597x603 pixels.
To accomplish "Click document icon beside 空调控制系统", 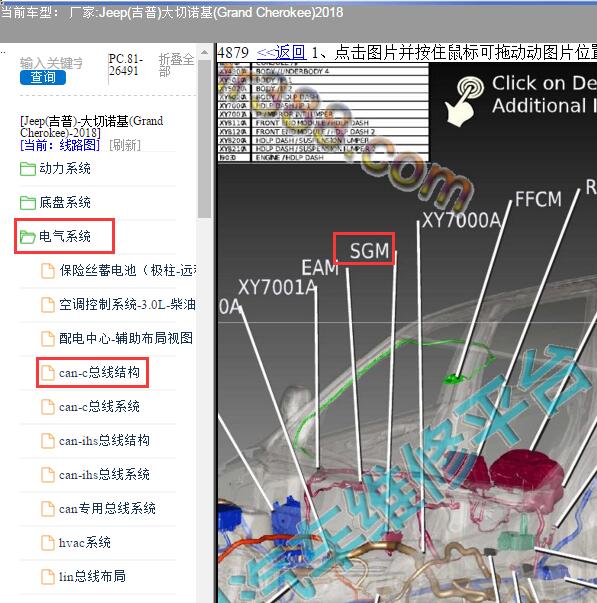I will [48, 305].
